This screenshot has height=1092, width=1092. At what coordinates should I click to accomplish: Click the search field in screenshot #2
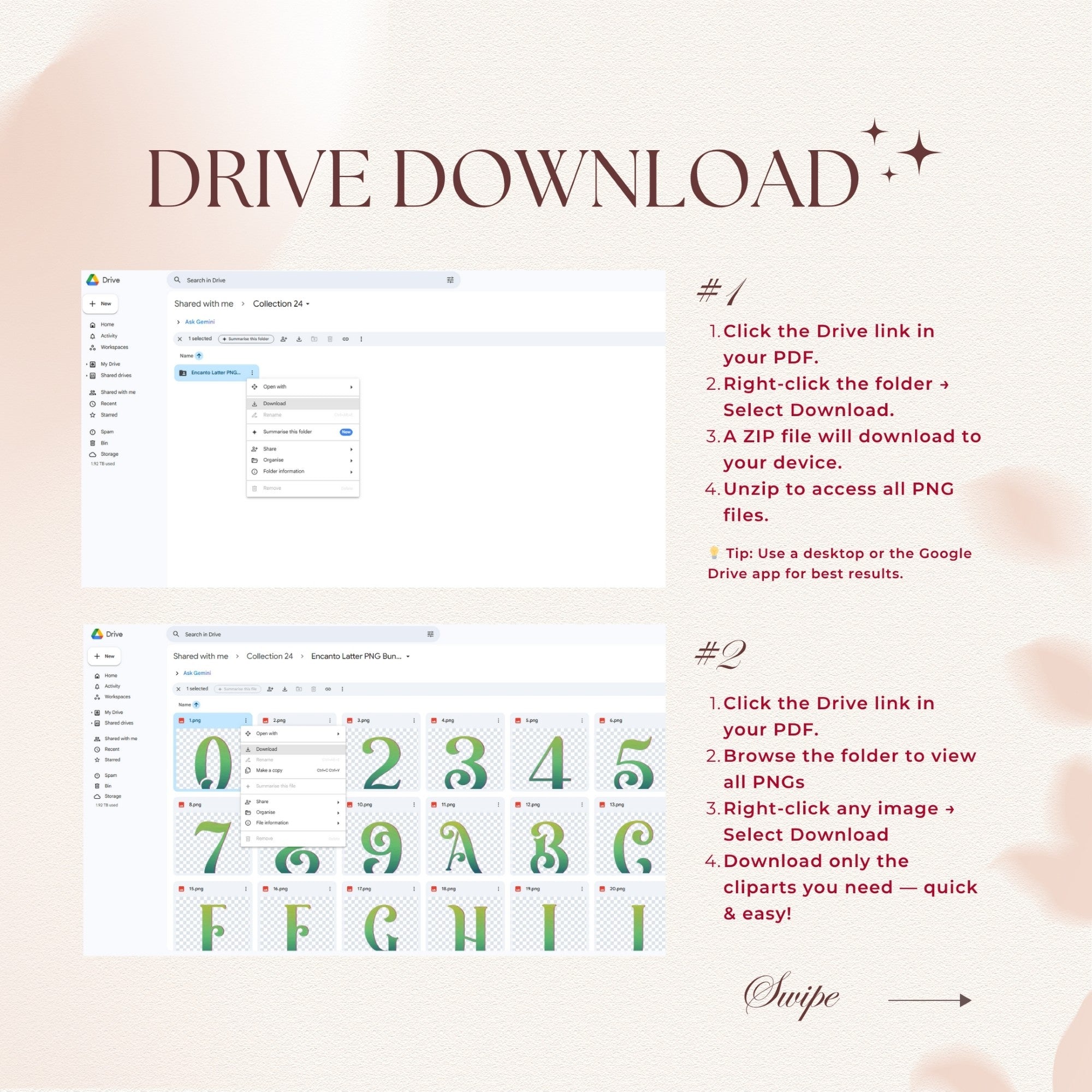point(303,634)
